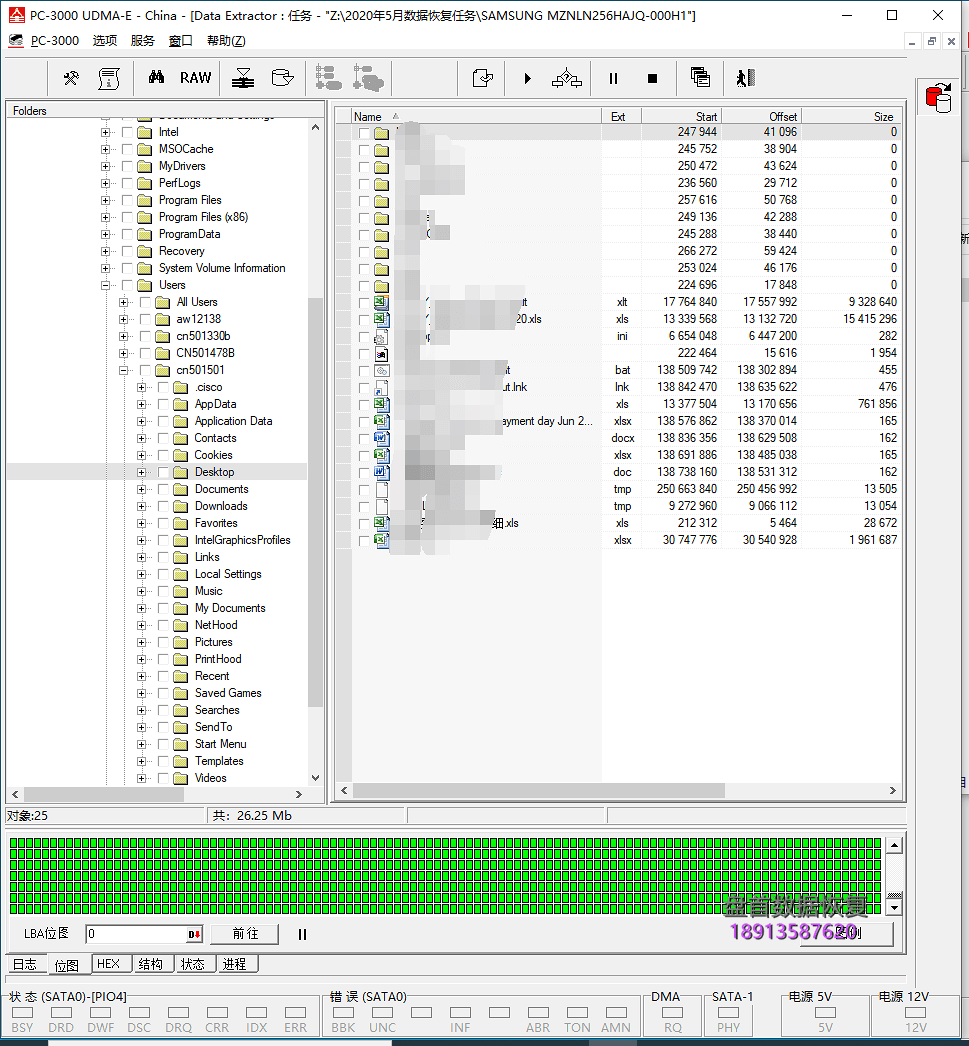
Task: Tick the Downloads folder checkbox
Action: pyautogui.click(x=163, y=506)
